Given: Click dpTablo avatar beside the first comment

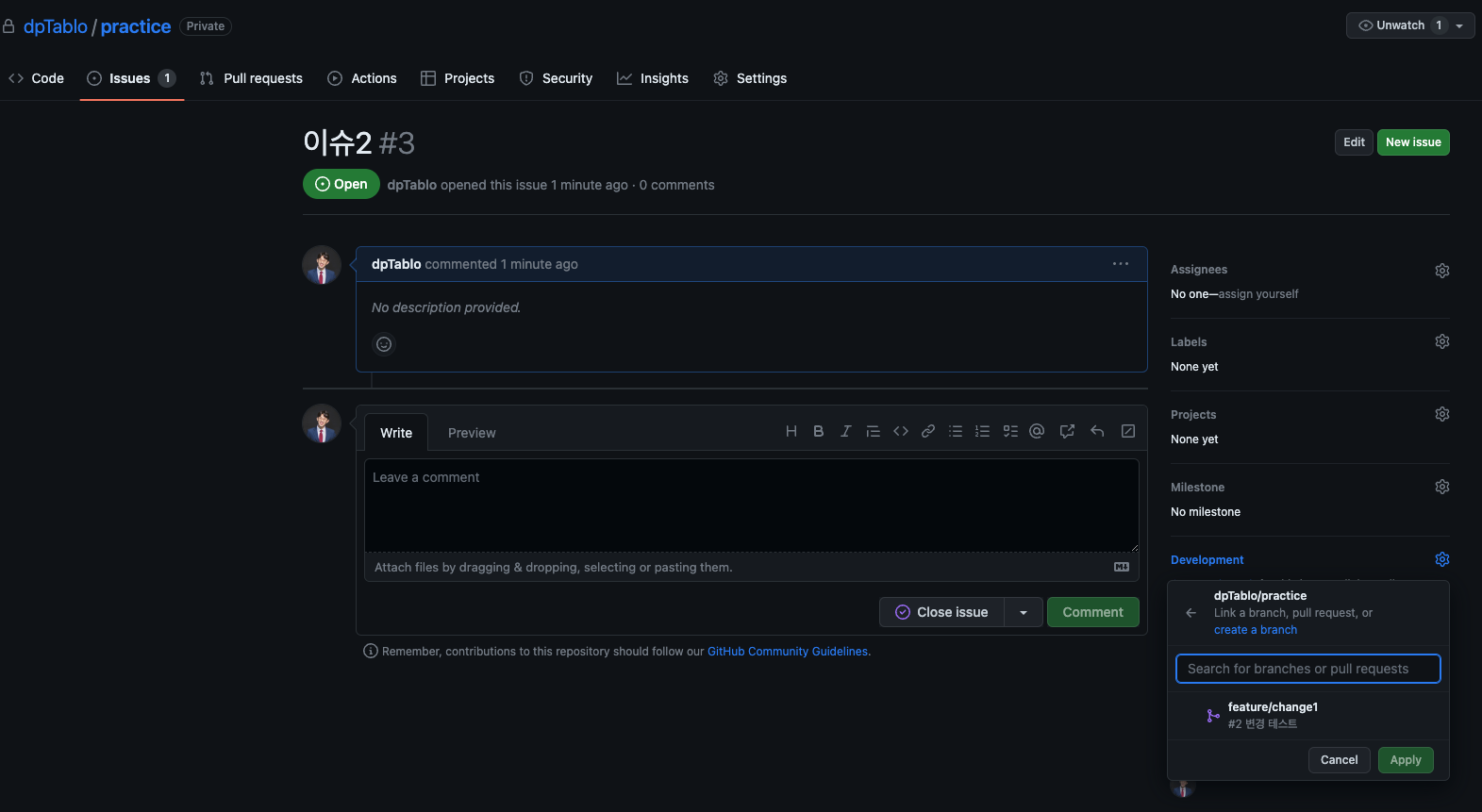Looking at the screenshot, I should coord(322,265).
